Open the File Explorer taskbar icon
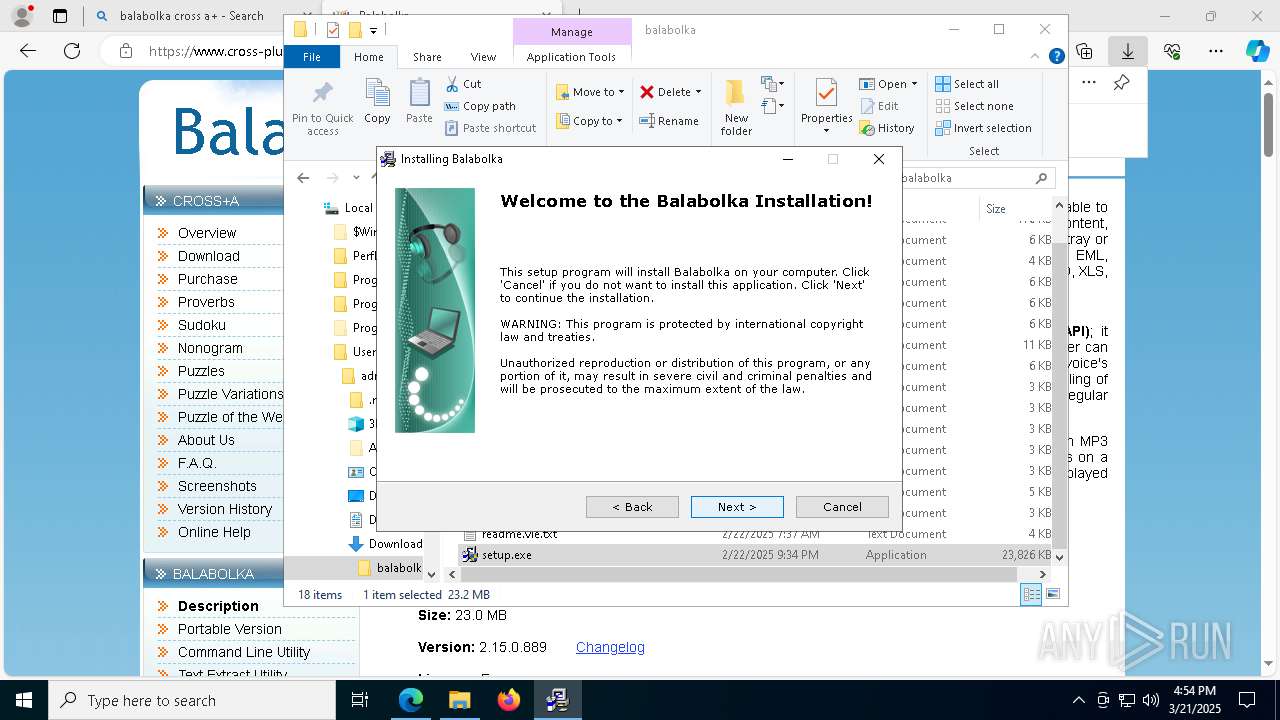The width and height of the screenshot is (1280, 720). (x=459, y=700)
